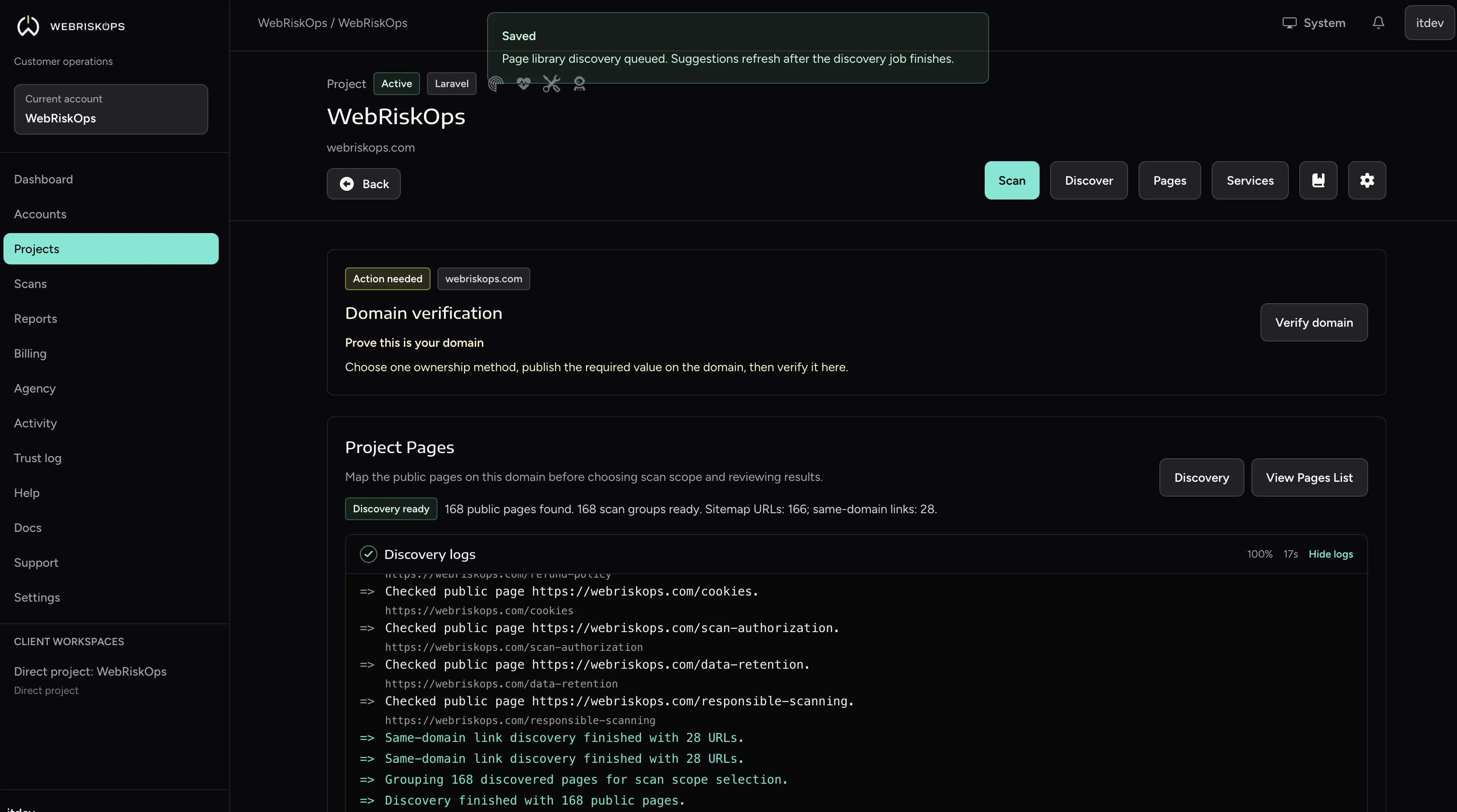Click the Laravel framework badge
The image size is (1457, 812).
(451, 84)
